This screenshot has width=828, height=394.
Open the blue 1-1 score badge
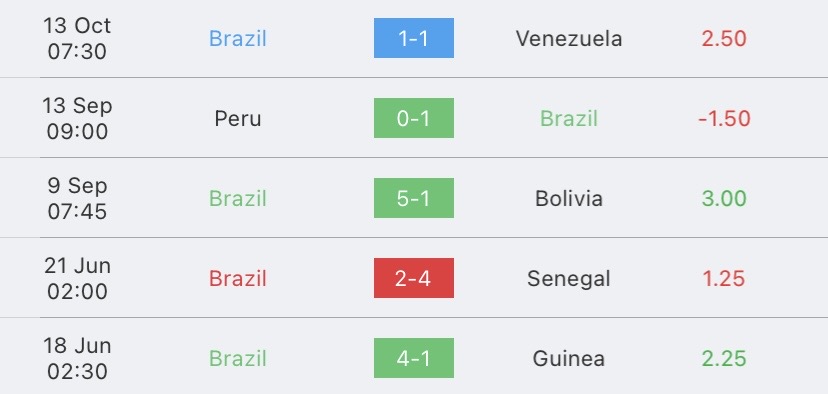(413, 38)
